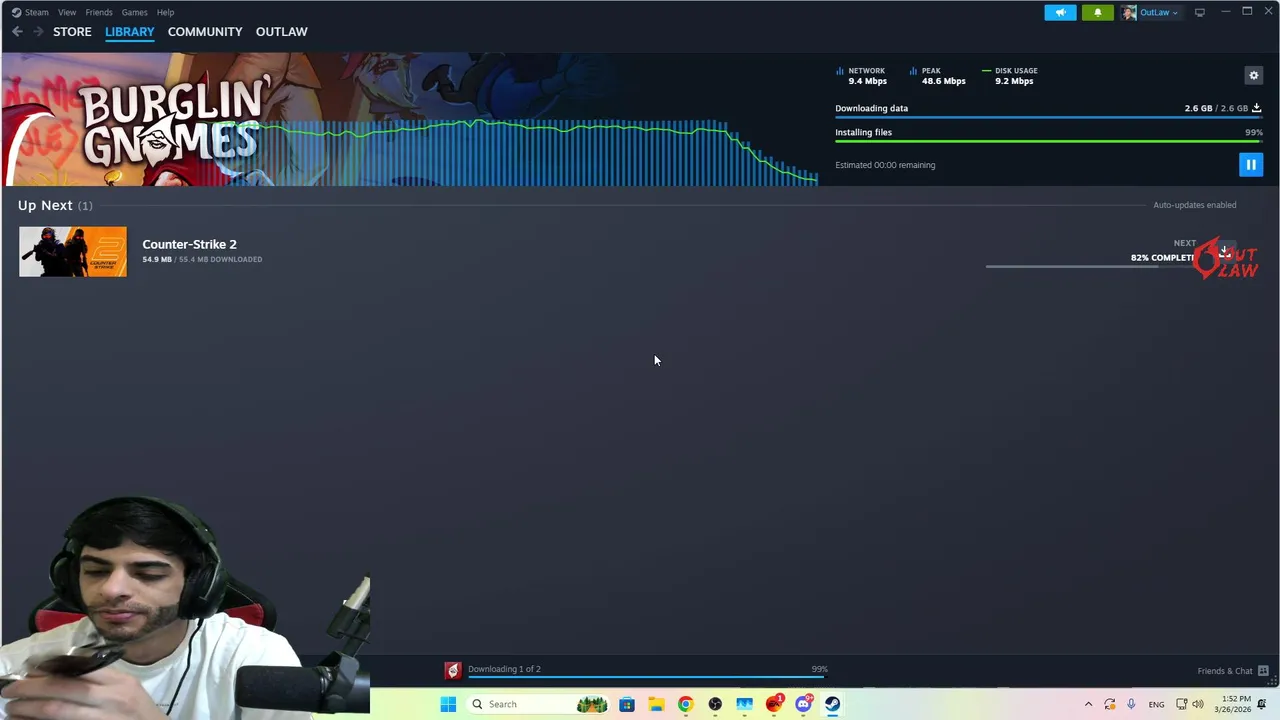Viewport: 1280px width, 720px height.
Task: Open the Games menu
Action: (x=134, y=12)
